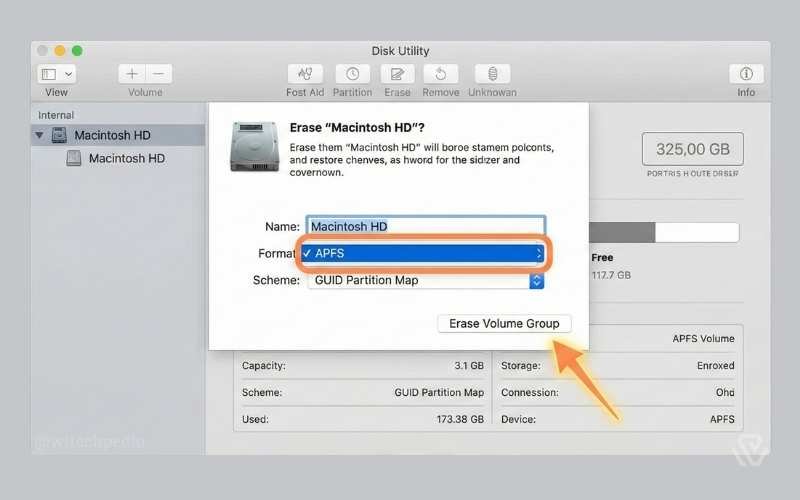Select the parent Macintosh HD disk icon

[59, 135]
